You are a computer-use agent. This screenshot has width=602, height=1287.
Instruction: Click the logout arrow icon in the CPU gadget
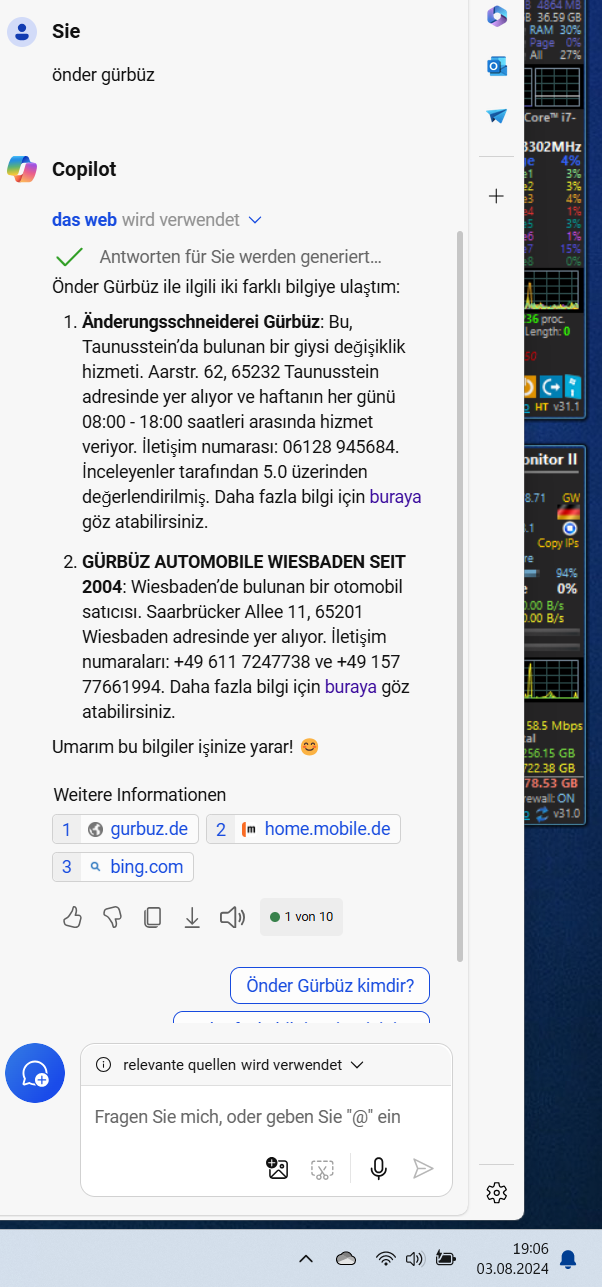point(551,386)
